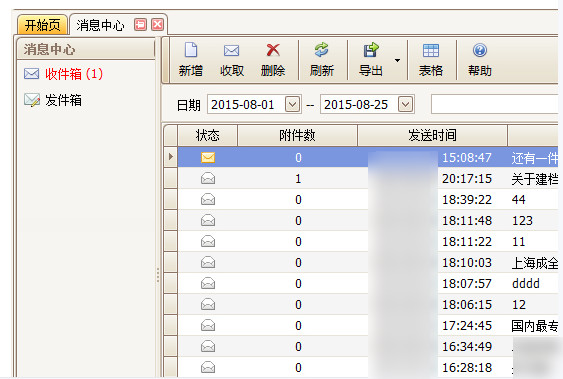Screen dimensions: 563x379
Task: Open the end date 2015-08-25 dropdown
Action: click(405, 104)
